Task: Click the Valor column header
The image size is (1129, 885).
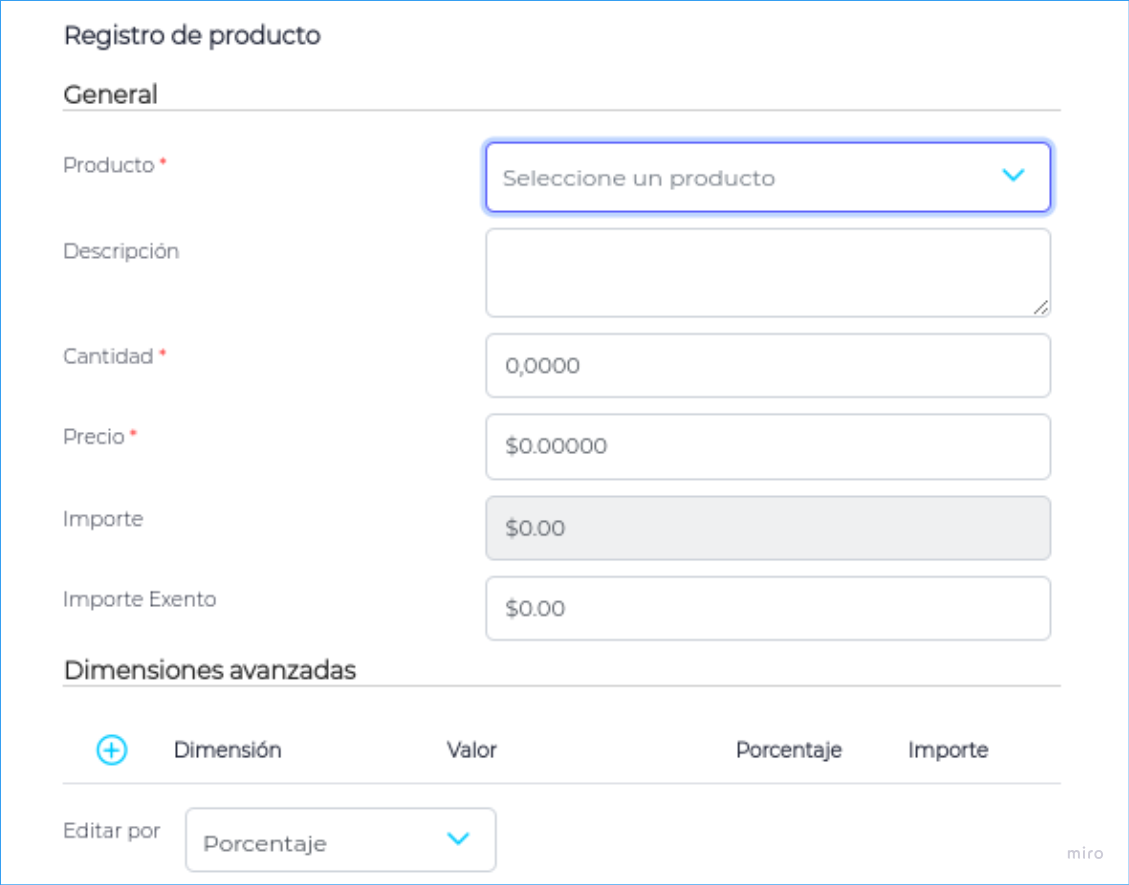Action: coord(471,750)
